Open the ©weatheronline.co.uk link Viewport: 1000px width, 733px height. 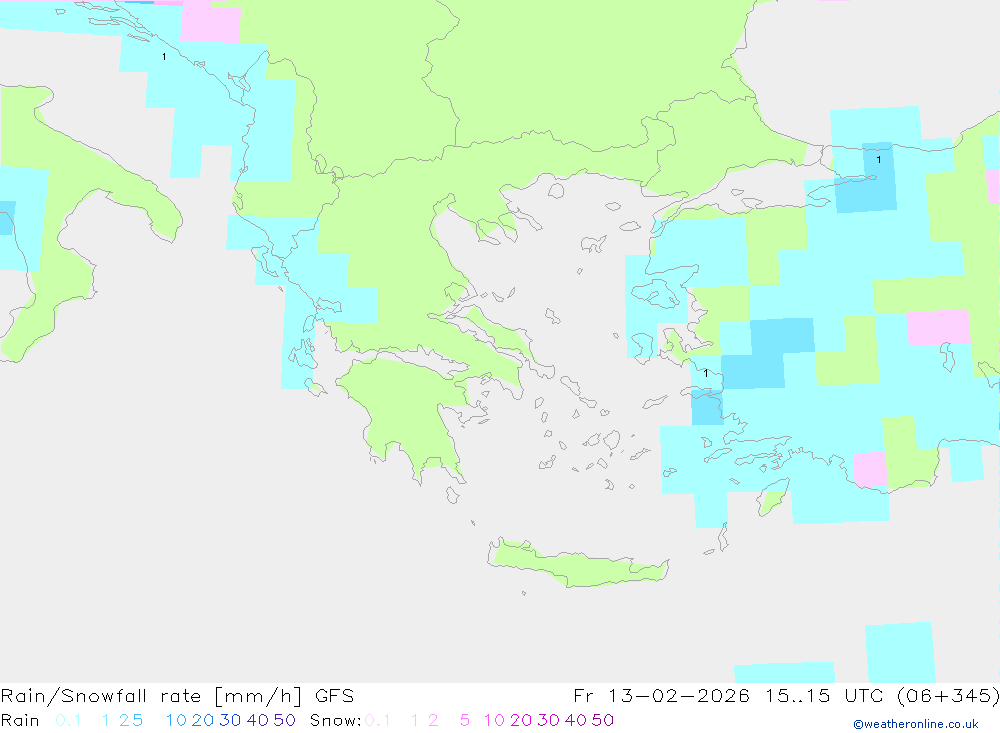pos(916,724)
